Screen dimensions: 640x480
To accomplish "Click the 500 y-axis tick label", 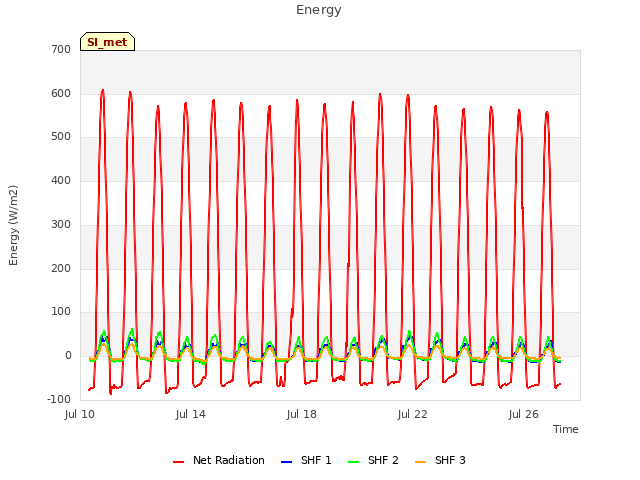I will pyautogui.click(x=61, y=137).
